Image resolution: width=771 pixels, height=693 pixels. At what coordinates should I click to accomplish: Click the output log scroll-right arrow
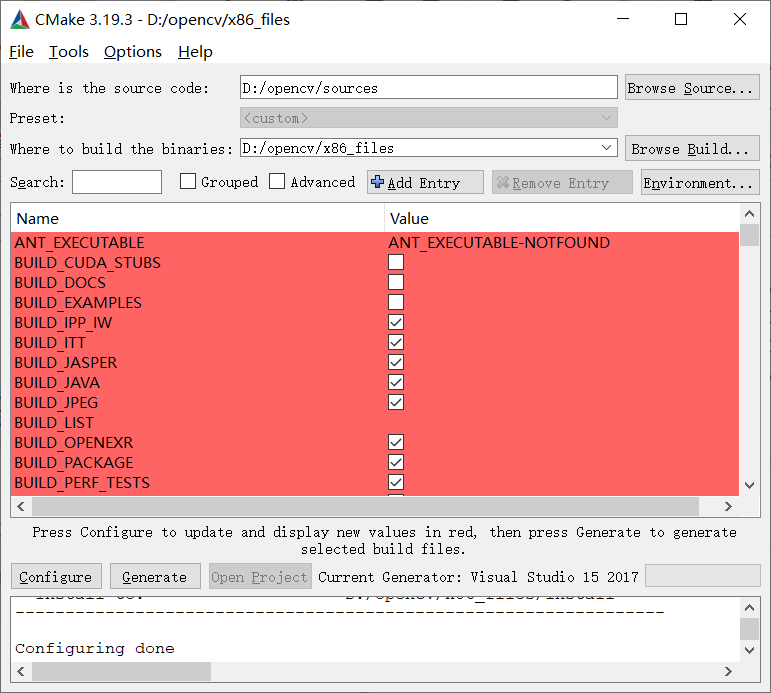pos(729,671)
